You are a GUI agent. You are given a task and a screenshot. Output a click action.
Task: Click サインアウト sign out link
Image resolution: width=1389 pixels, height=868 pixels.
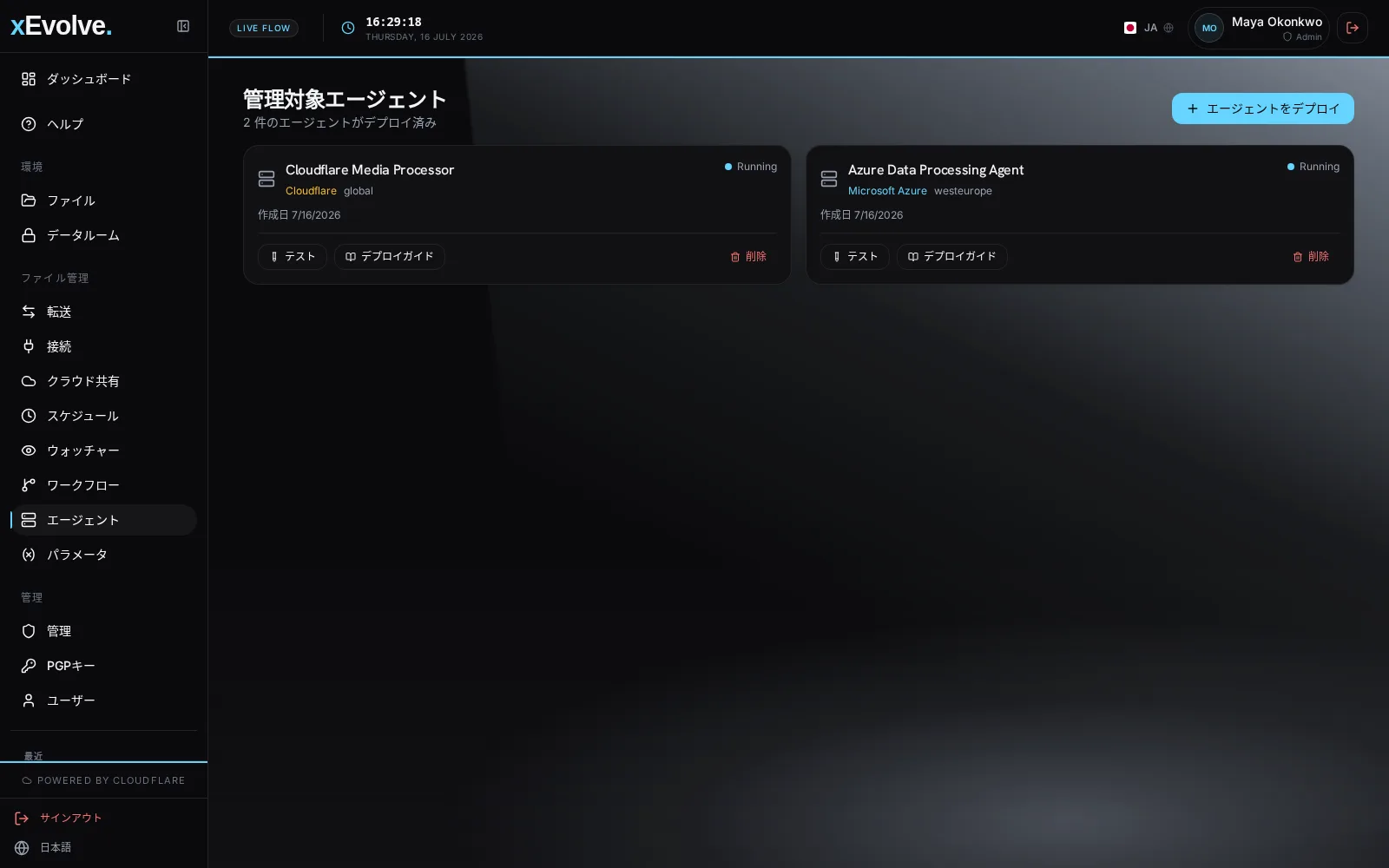71,818
